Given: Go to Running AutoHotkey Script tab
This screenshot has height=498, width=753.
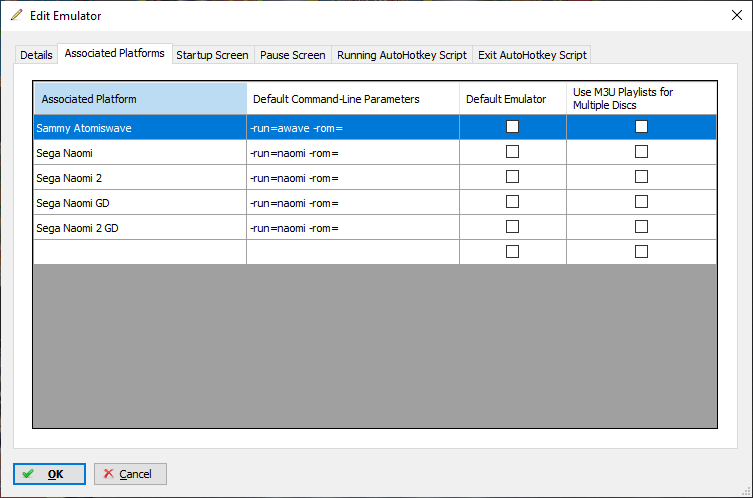Looking at the screenshot, I should coord(401,55).
